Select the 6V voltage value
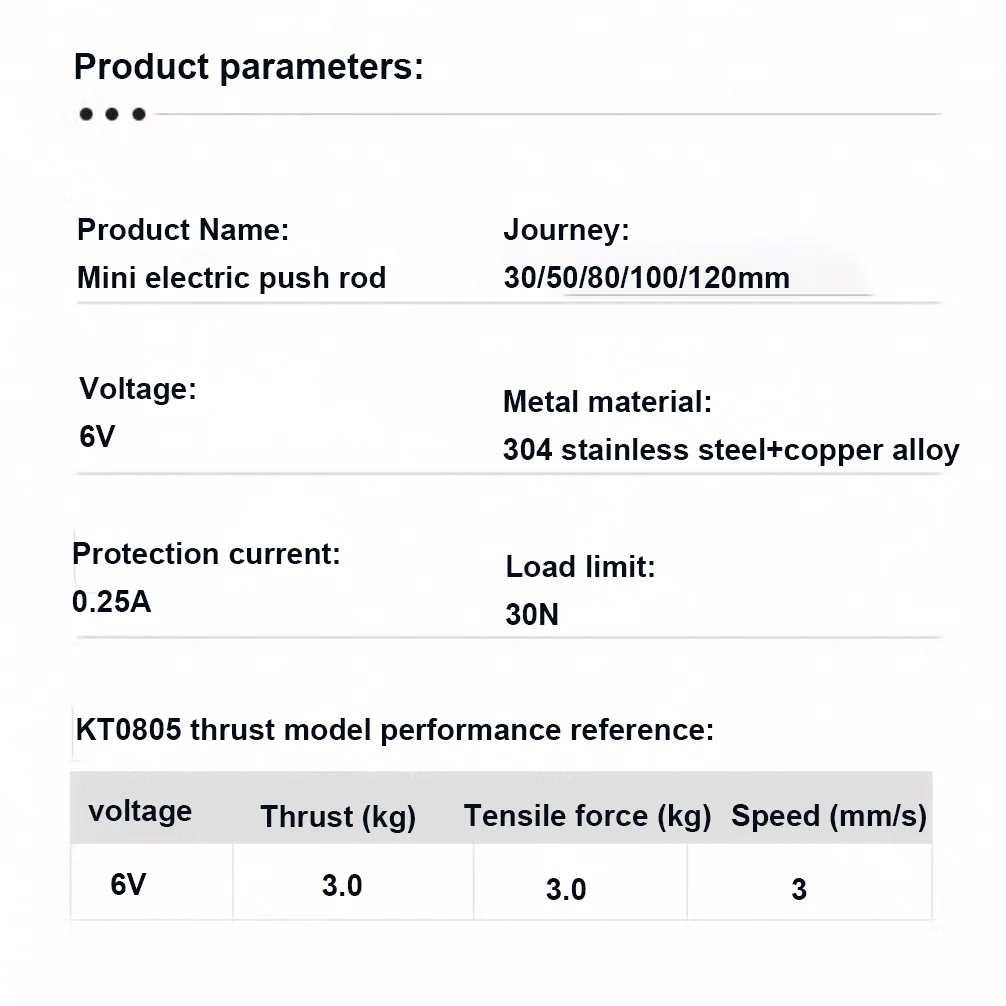This screenshot has width=1006, height=1006. click(x=97, y=437)
